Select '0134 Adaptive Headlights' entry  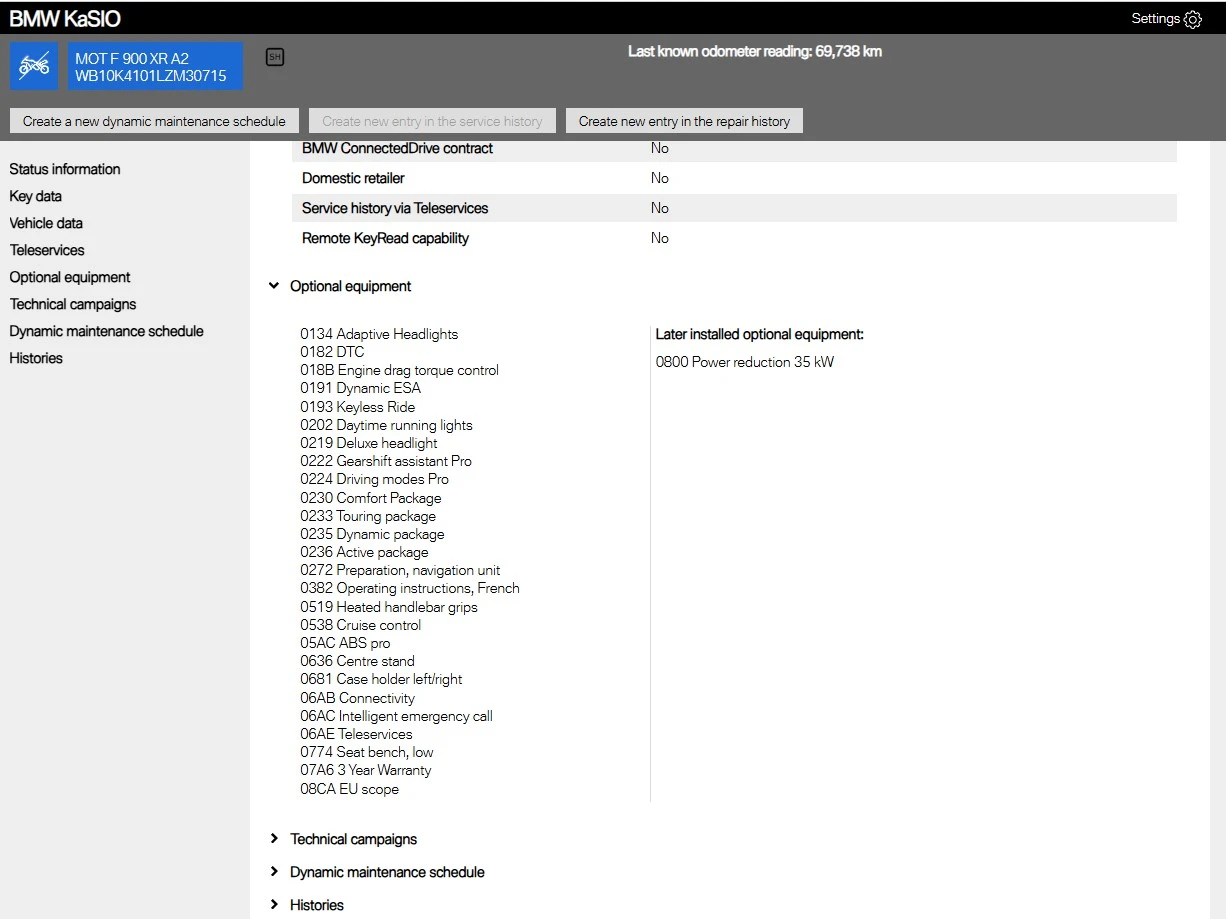click(379, 334)
